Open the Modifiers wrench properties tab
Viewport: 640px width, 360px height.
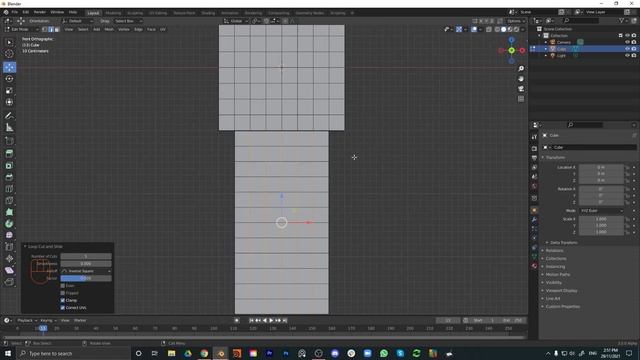[x=534, y=220]
